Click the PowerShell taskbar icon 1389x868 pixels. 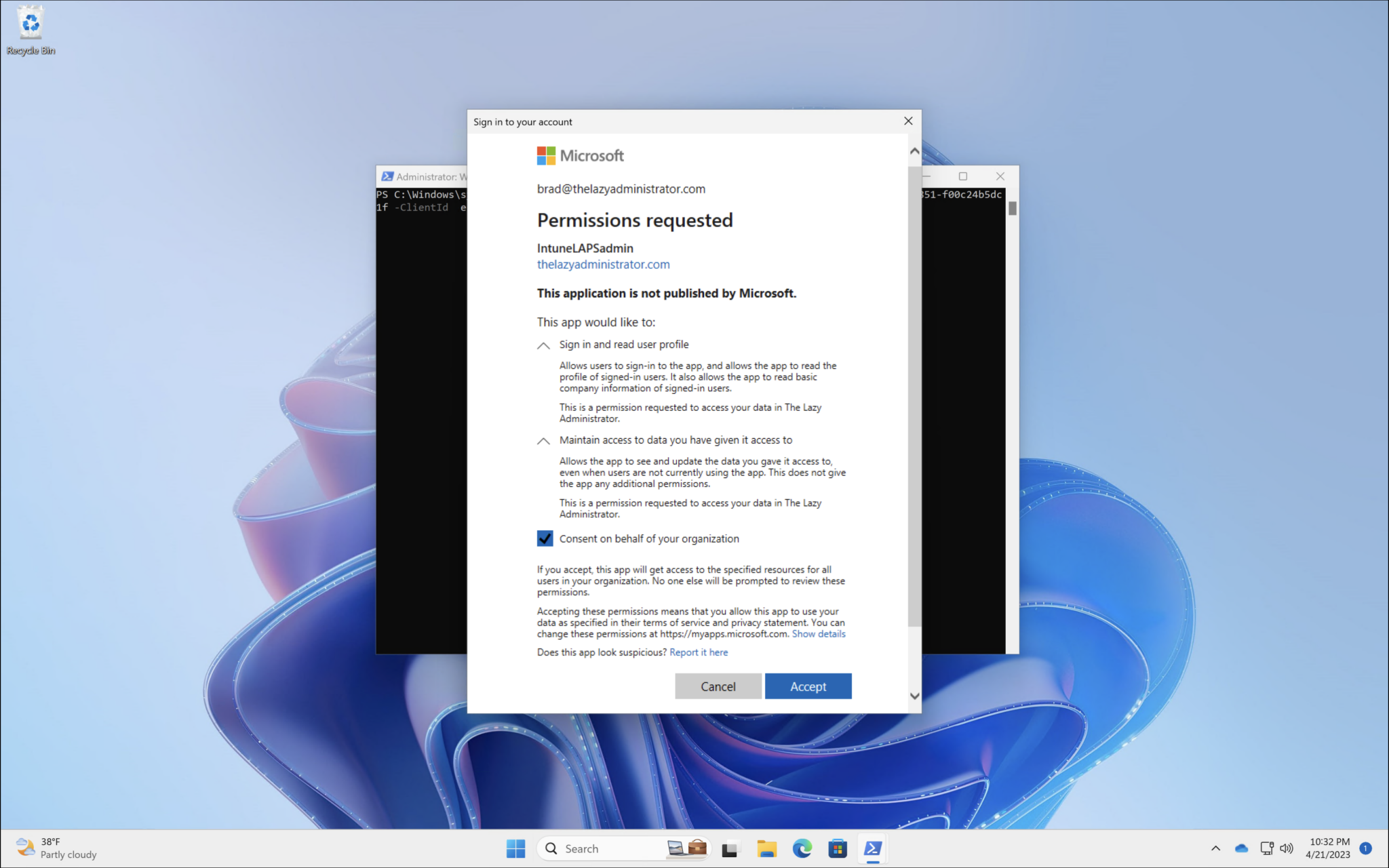click(873, 848)
